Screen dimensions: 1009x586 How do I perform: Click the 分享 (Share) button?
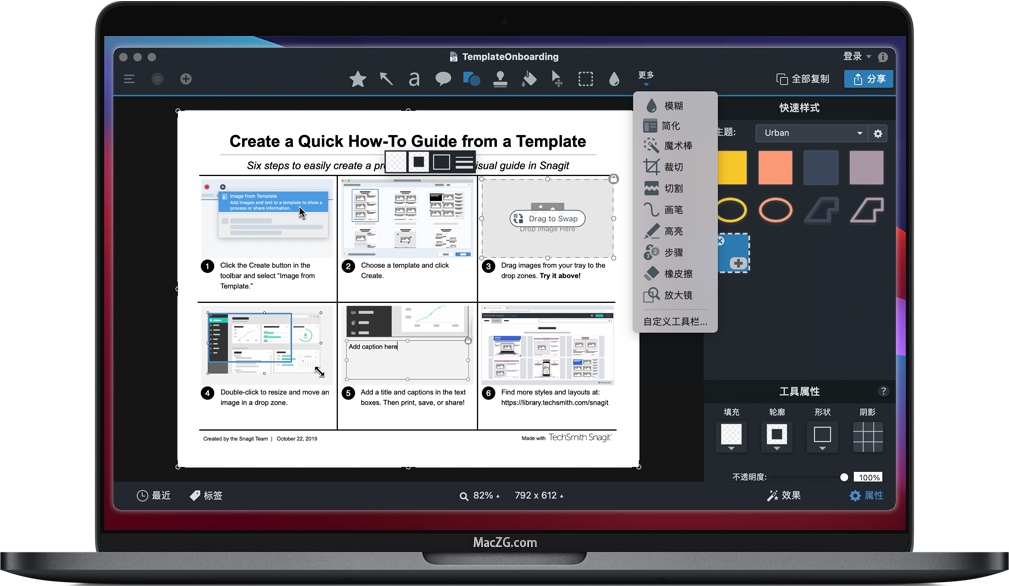pos(868,78)
